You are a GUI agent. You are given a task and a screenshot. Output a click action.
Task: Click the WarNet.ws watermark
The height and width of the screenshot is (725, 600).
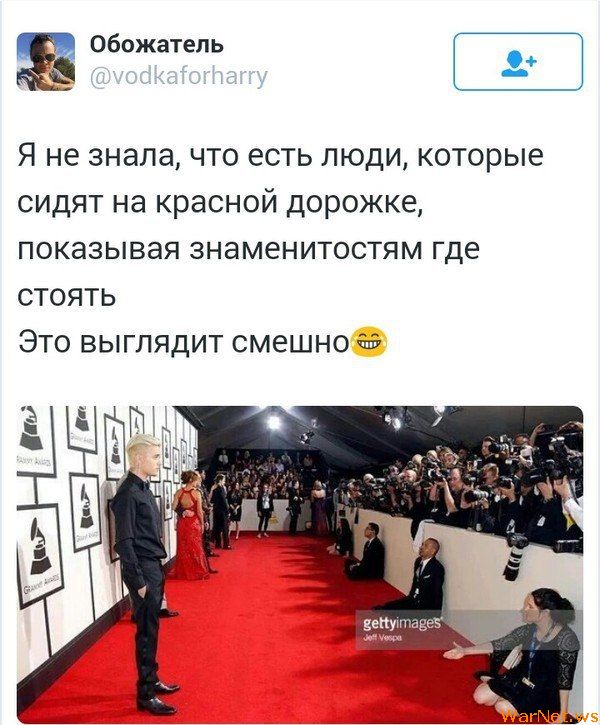click(549, 716)
